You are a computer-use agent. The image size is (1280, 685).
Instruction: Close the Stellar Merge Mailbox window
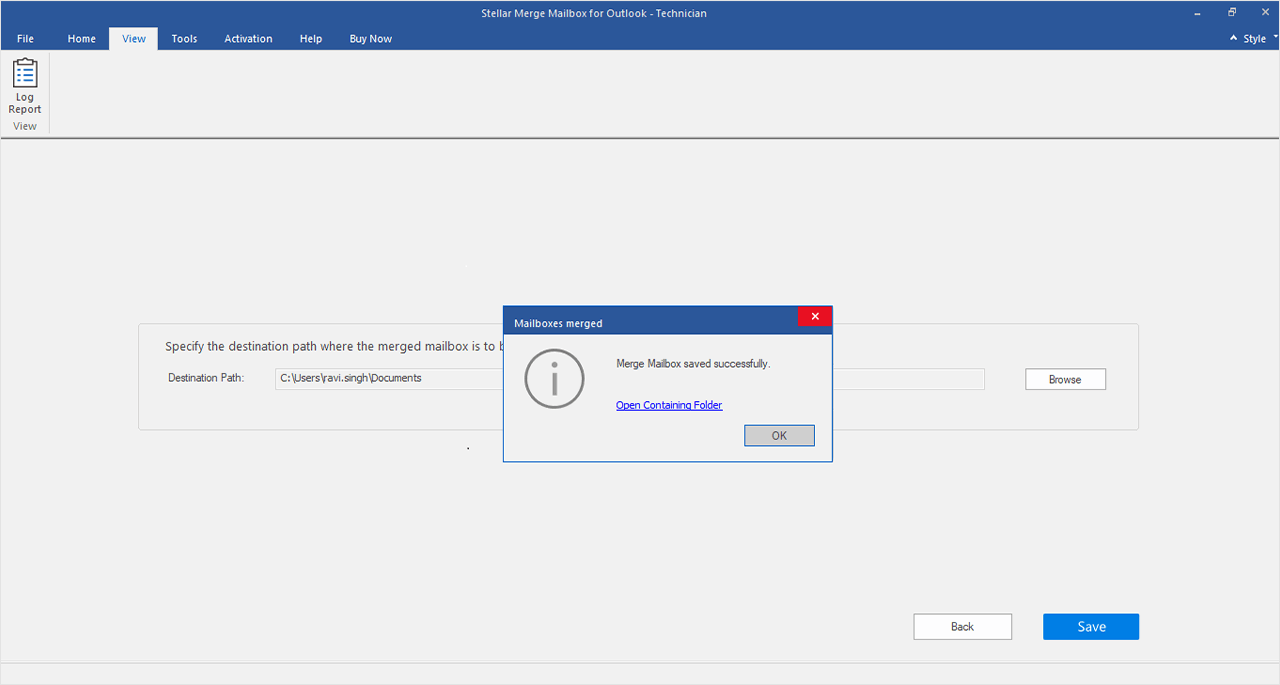(1265, 12)
